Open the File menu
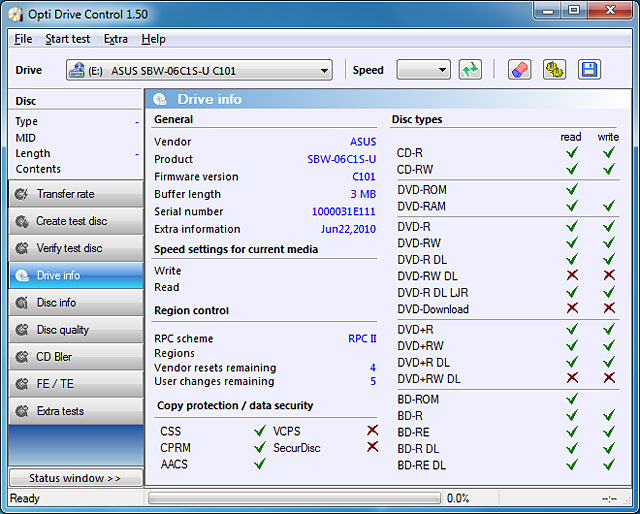Screen dimensions: 640x514 (23, 39)
